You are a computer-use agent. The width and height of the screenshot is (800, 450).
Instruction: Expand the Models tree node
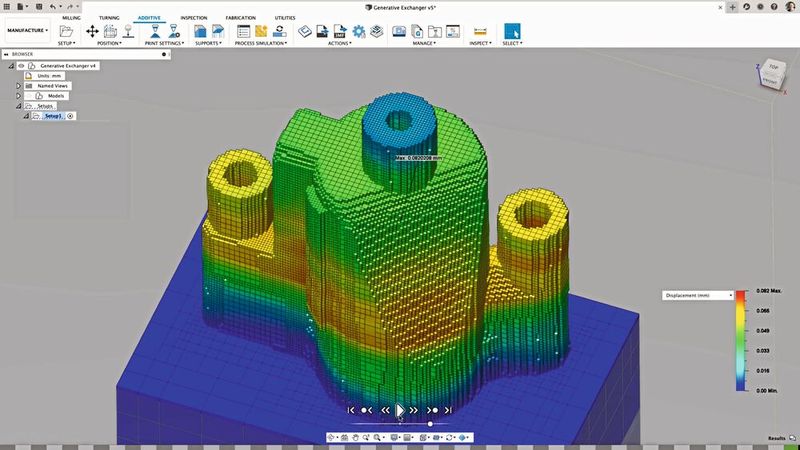pyautogui.click(x=18, y=96)
